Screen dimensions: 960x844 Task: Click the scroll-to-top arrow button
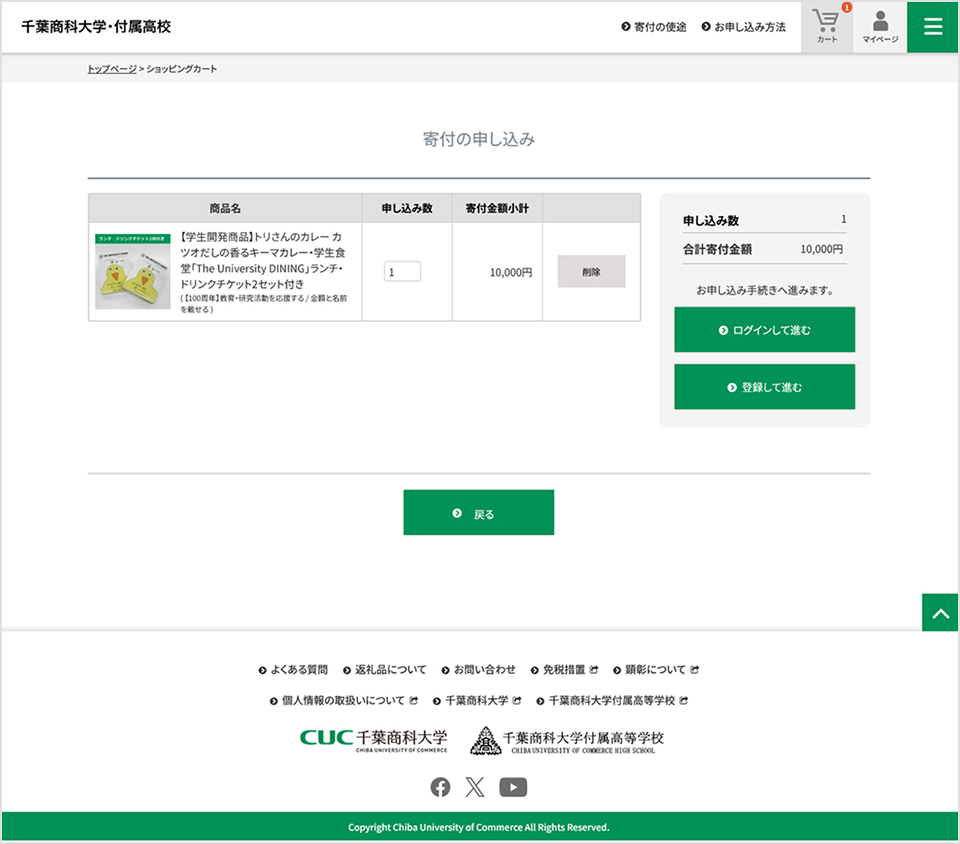point(940,613)
